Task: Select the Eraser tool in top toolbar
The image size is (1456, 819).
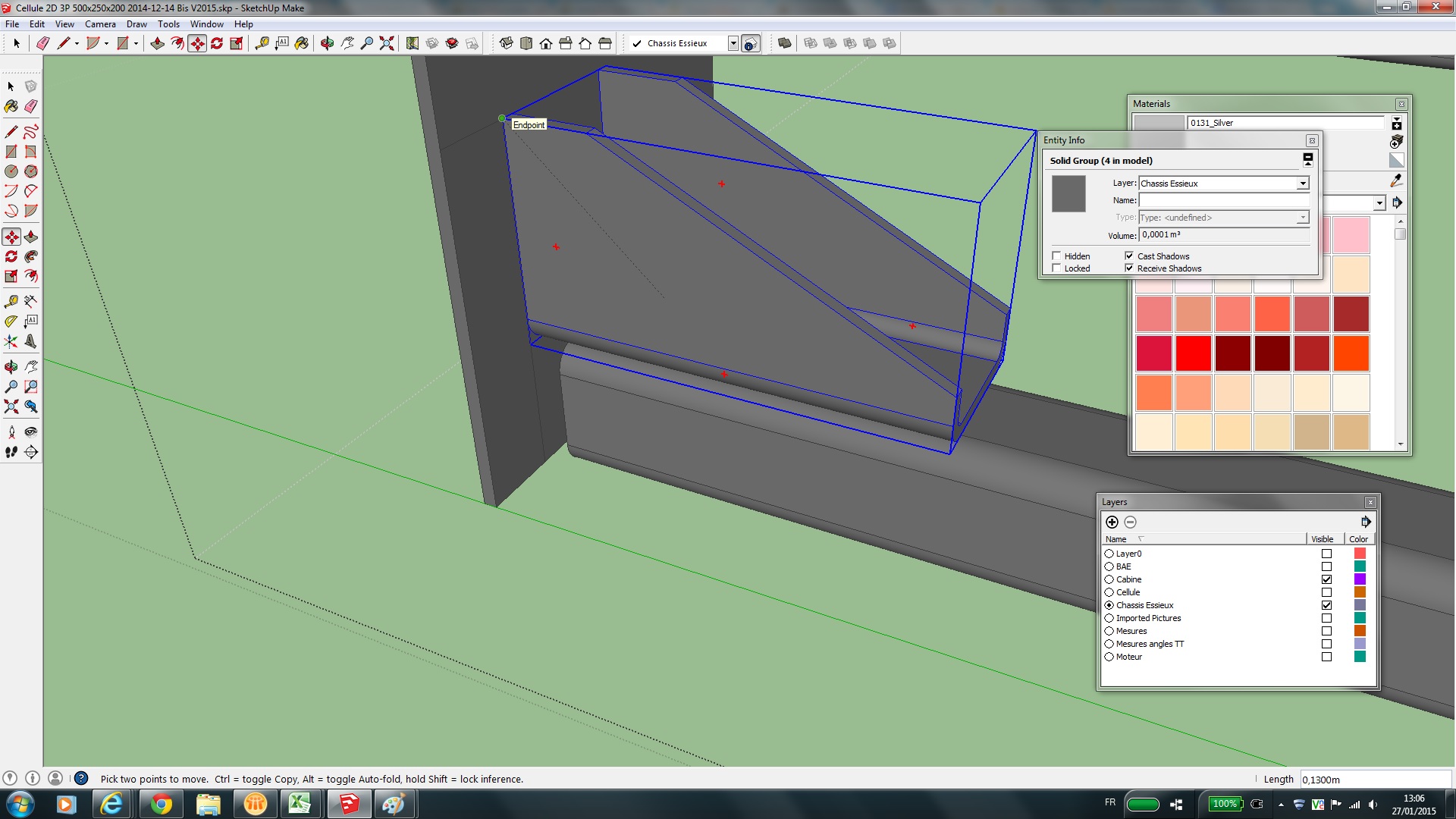Action: tap(43, 43)
